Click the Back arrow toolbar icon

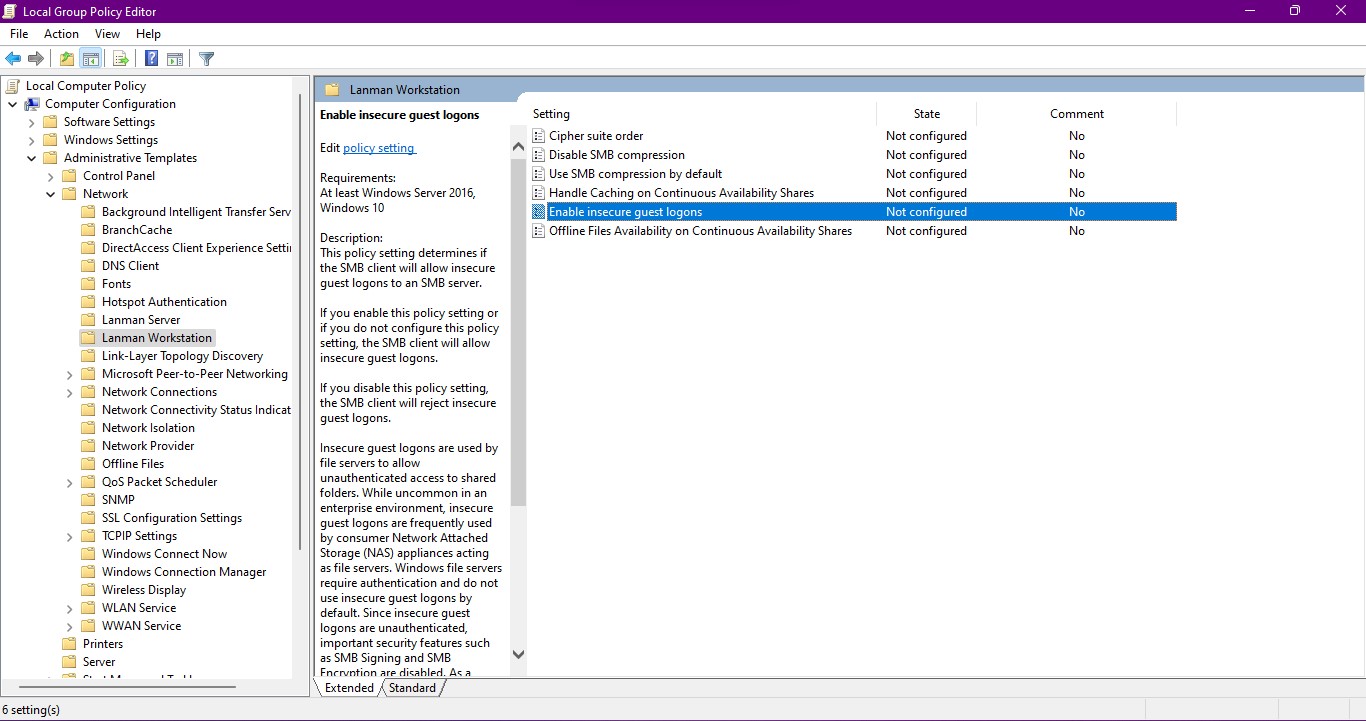click(x=13, y=59)
